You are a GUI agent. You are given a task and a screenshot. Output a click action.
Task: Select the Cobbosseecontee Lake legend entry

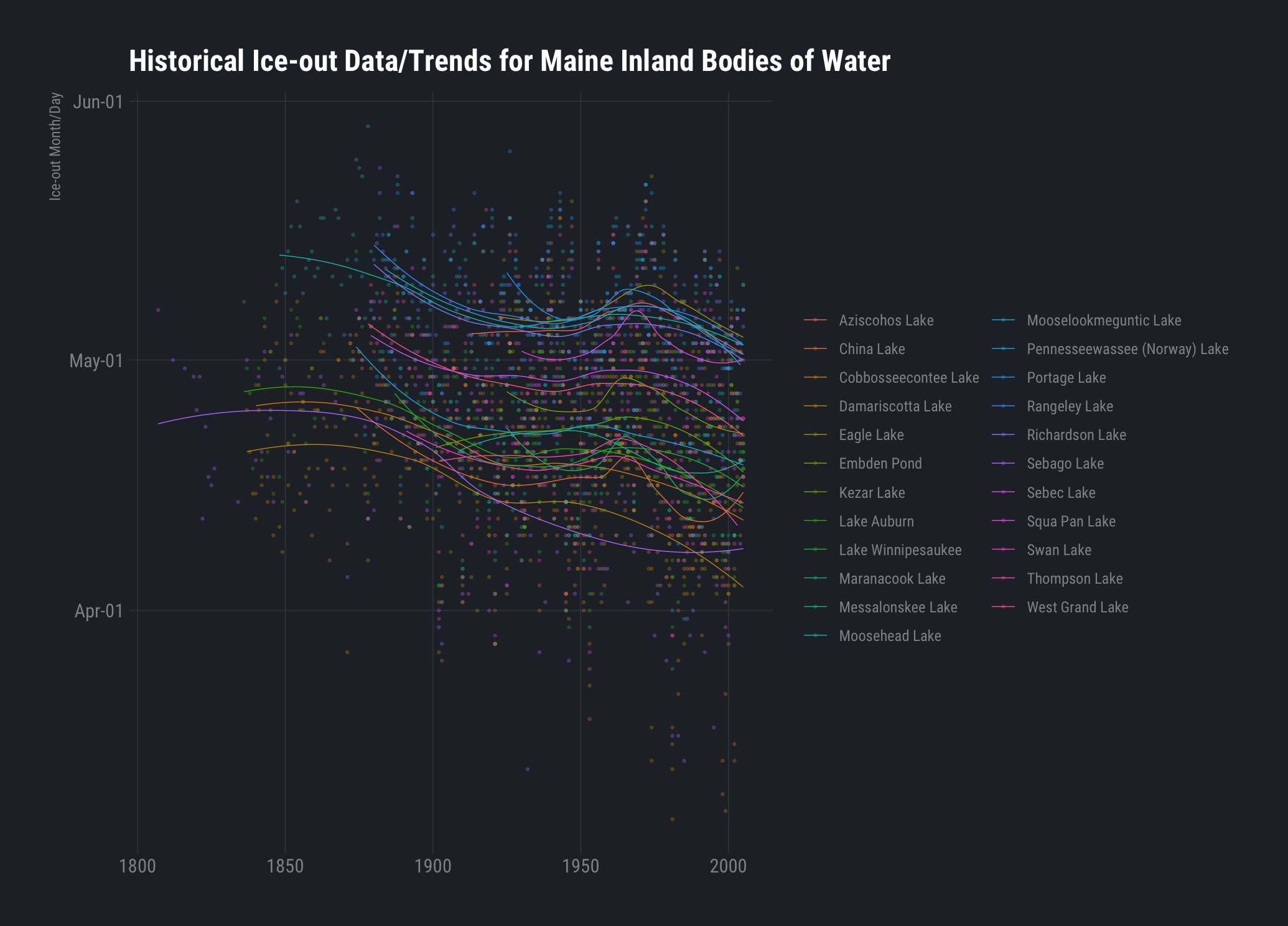(908, 378)
